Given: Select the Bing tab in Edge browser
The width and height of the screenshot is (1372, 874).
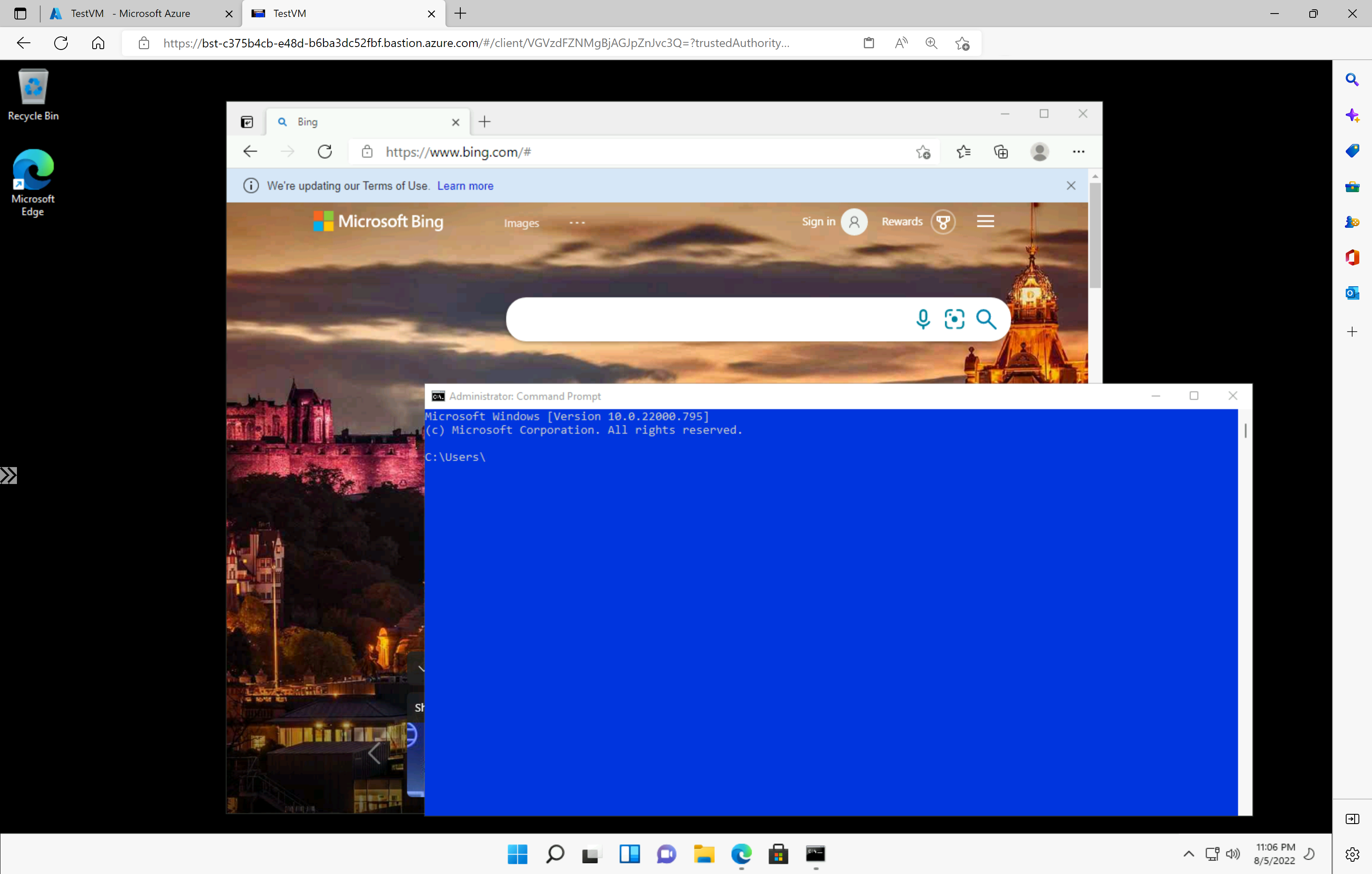Looking at the screenshot, I should (364, 121).
